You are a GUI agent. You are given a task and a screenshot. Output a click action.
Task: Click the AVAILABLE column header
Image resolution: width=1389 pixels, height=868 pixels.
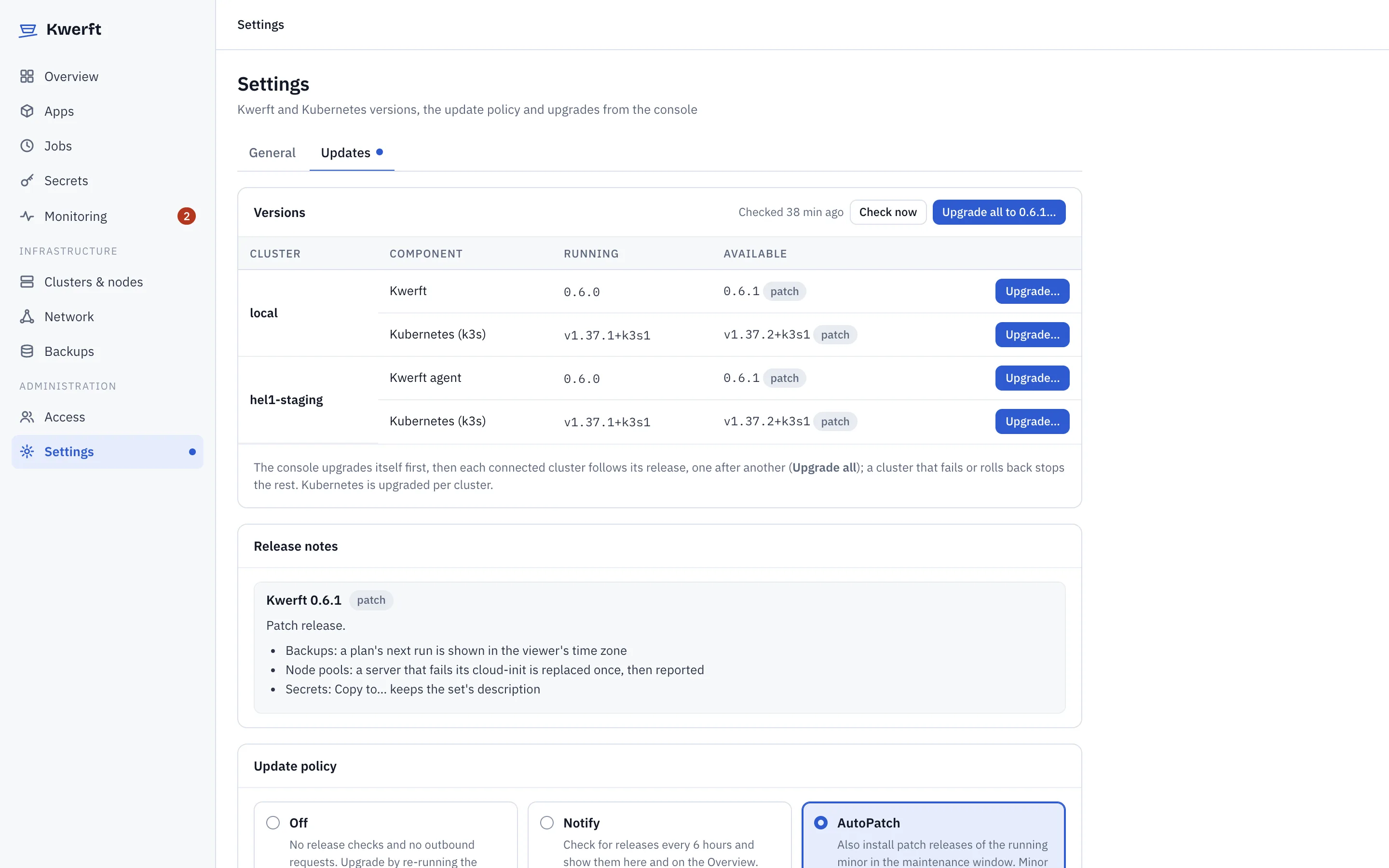pos(755,253)
